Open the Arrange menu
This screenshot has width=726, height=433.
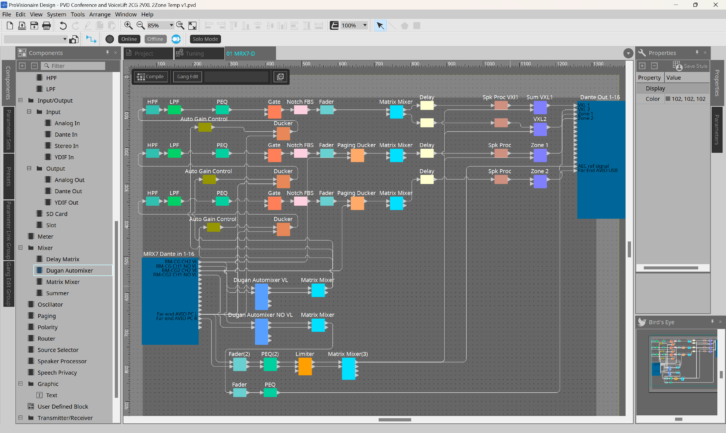pos(99,15)
